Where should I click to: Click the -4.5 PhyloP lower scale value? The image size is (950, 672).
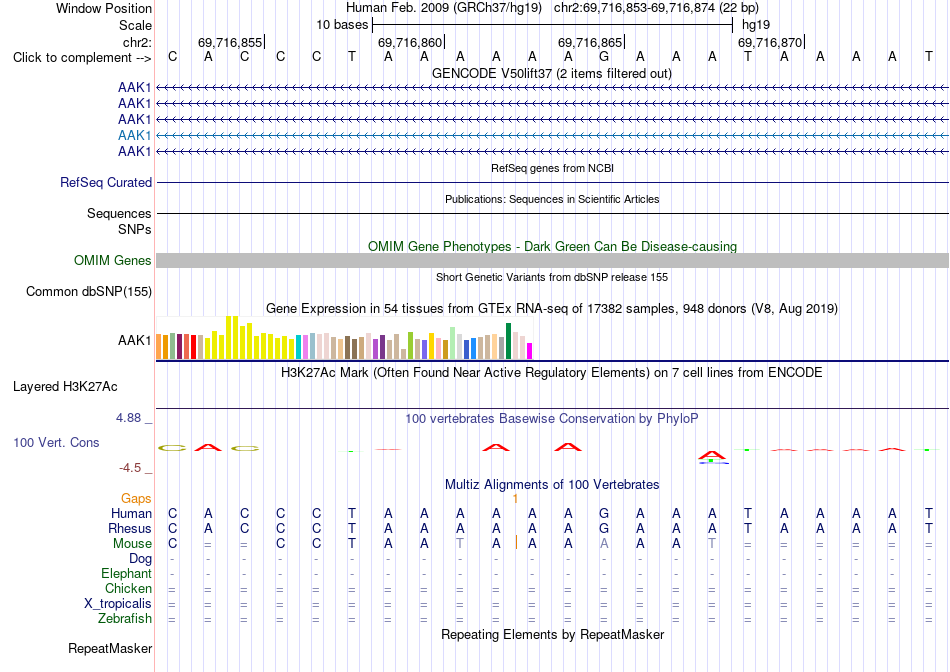(x=130, y=468)
